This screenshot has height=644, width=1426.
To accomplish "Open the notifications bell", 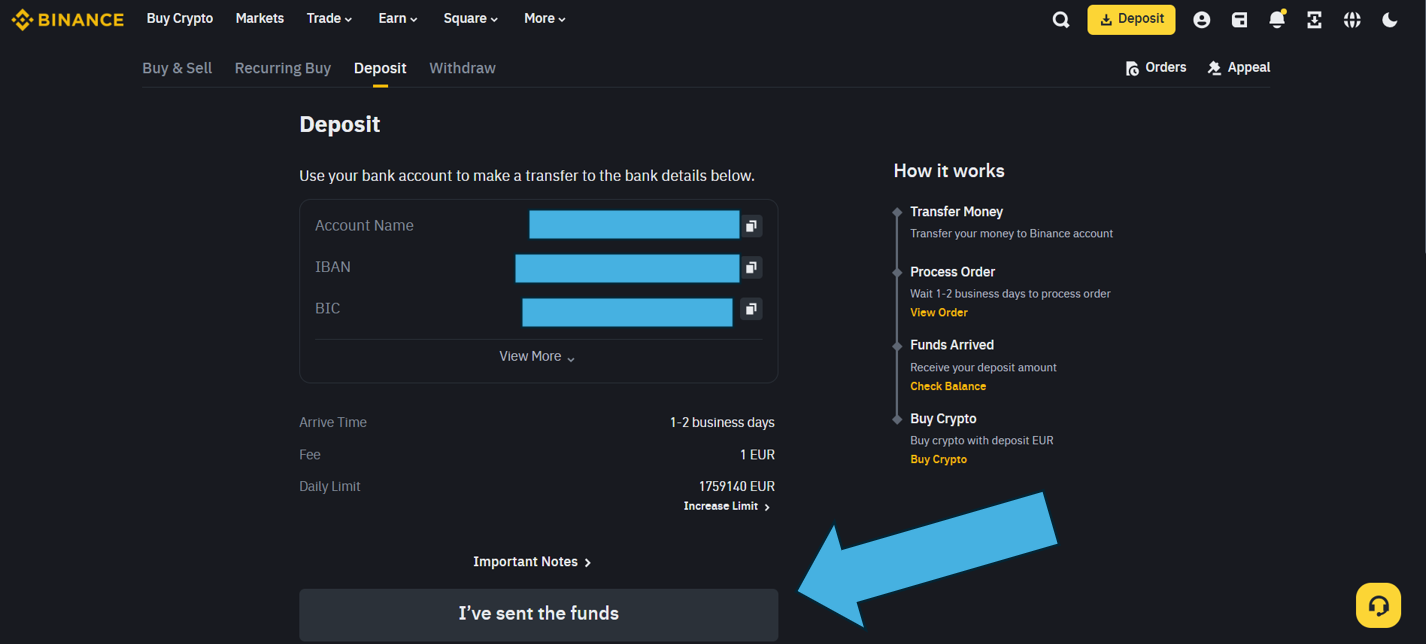I will click(1277, 20).
